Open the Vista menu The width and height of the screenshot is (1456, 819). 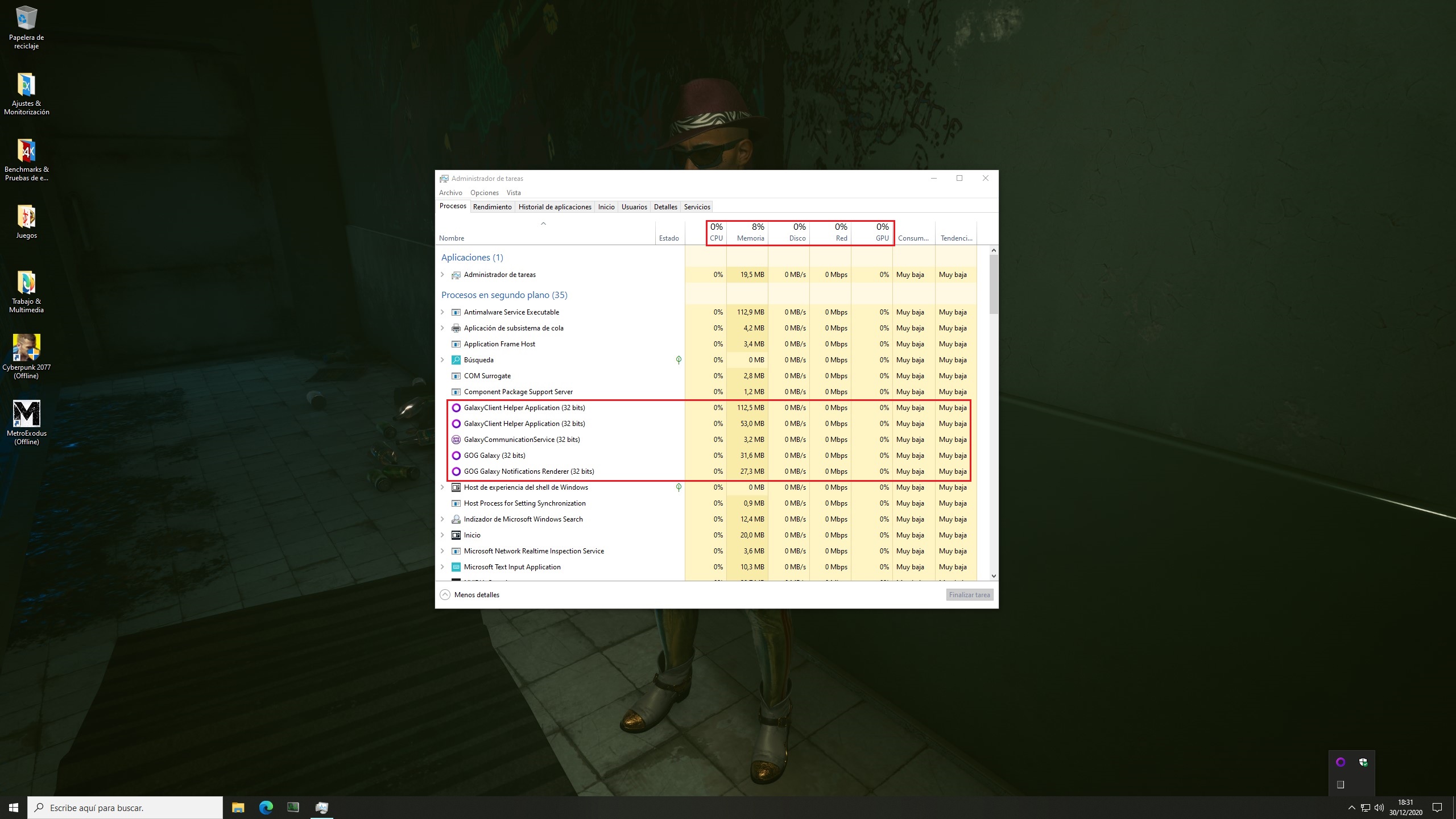click(x=514, y=193)
